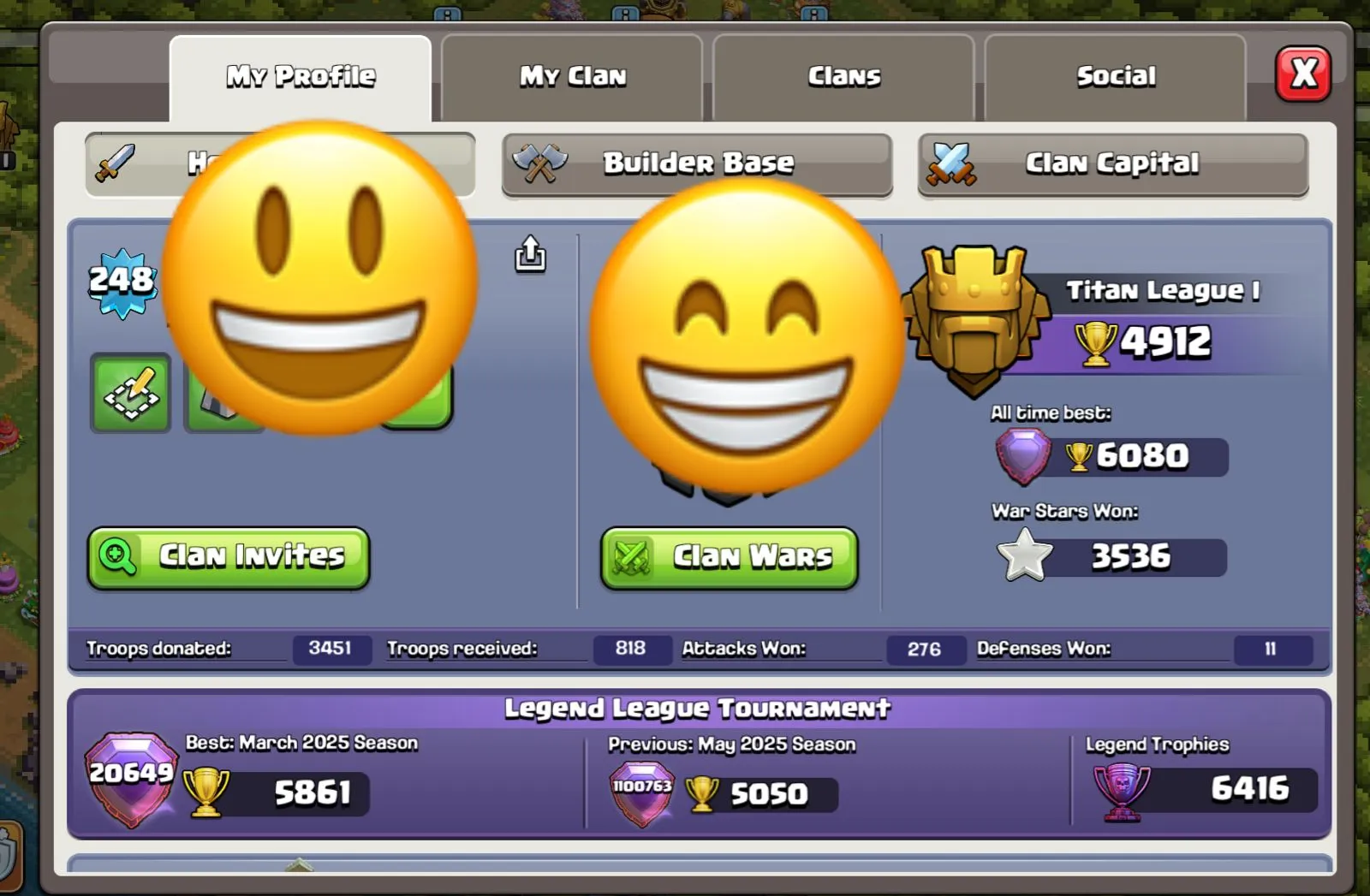Switch to Clan Capital profile view
Image resolution: width=1370 pixels, height=896 pixels.
pyautogui.click(x=1113, y=163)
